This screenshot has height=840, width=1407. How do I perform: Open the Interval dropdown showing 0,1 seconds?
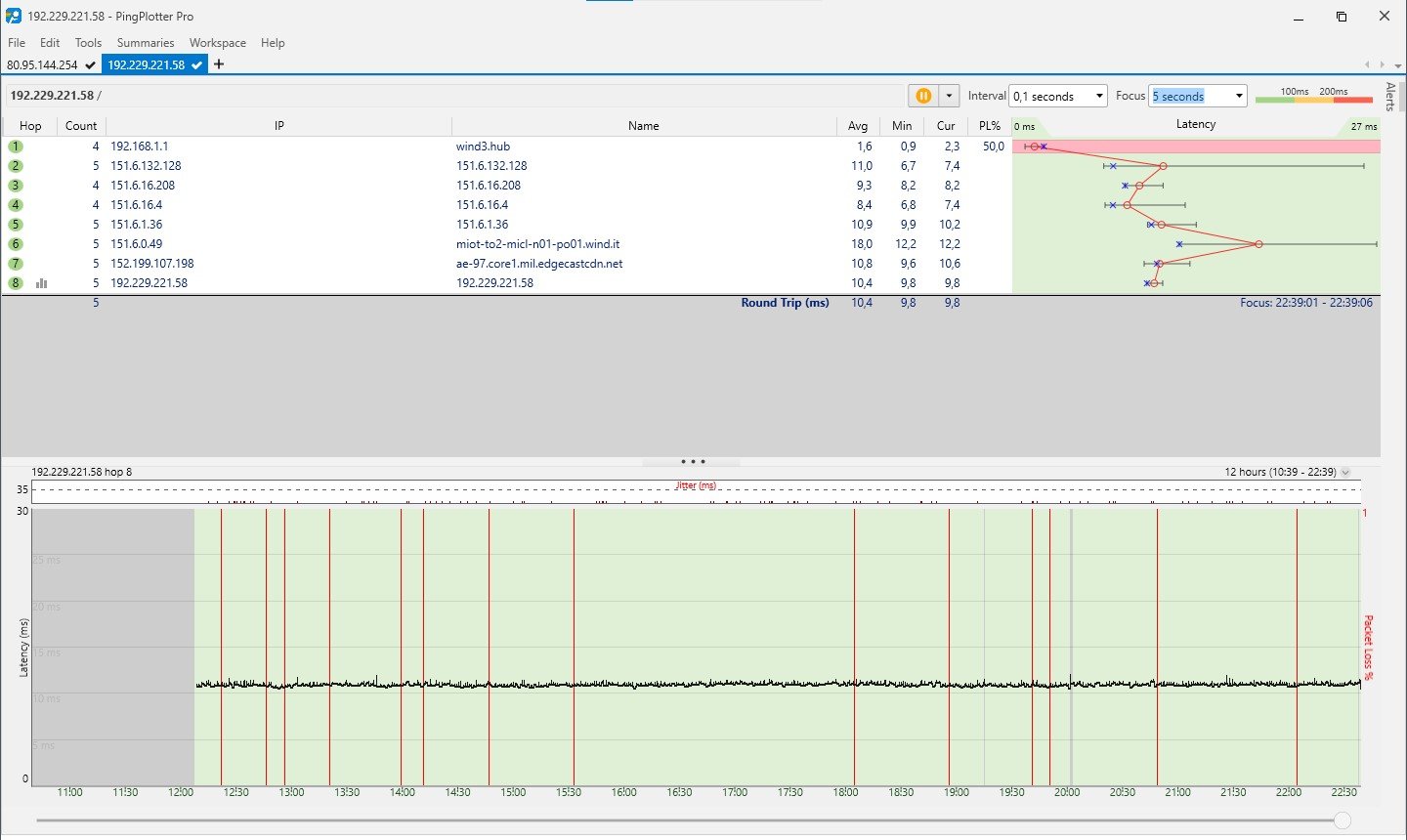[x=1099, y=96]
